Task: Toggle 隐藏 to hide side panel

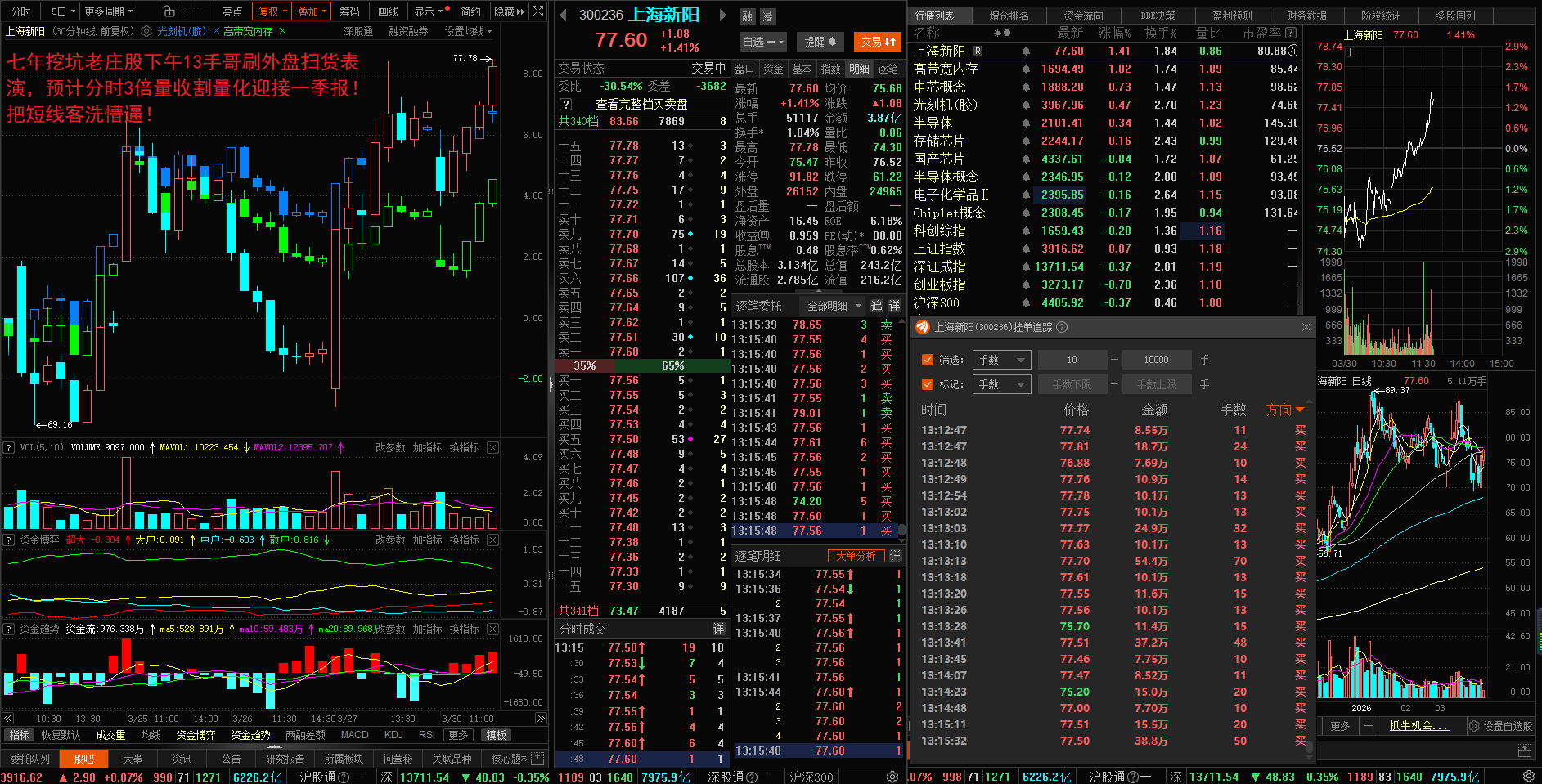Action: click(x=508, y=11)
